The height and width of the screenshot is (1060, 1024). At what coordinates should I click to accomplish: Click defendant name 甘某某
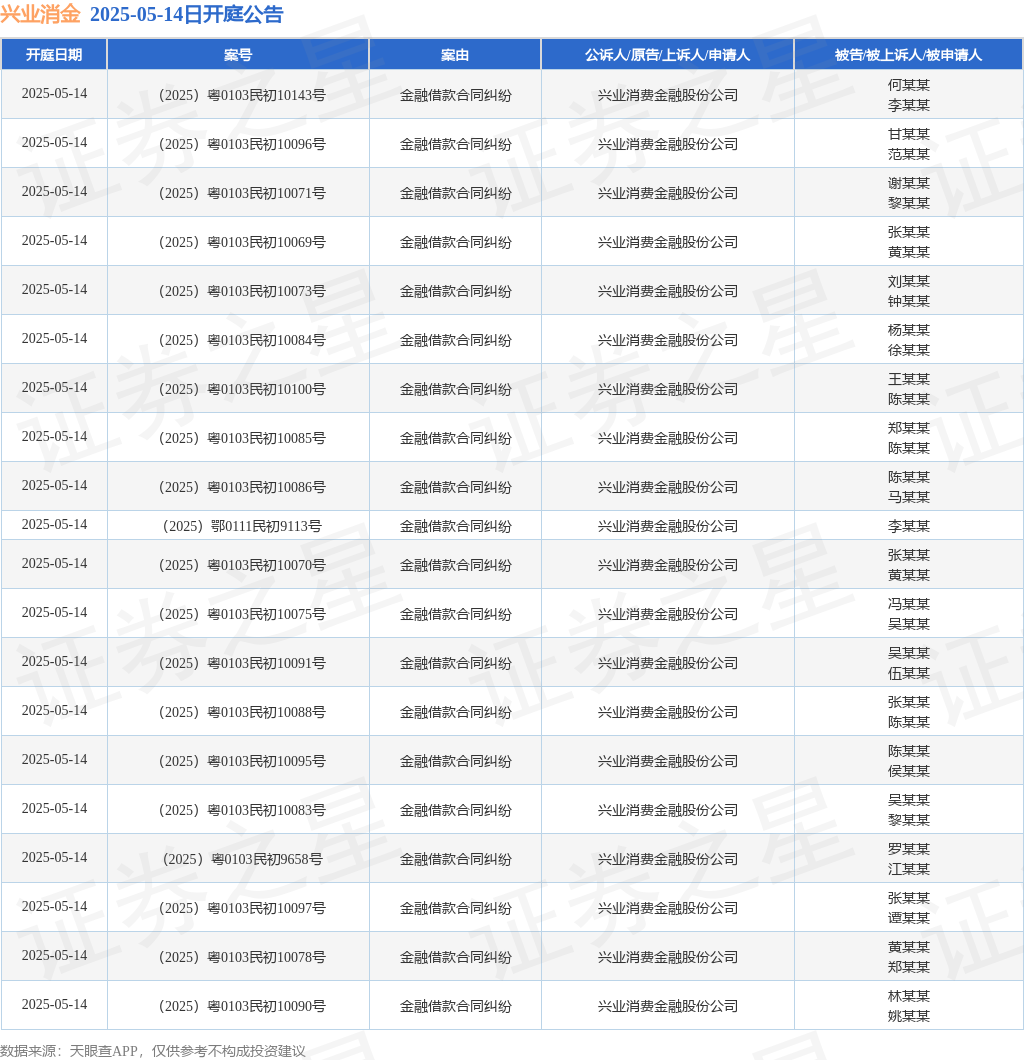pyautogui.click(x=908, y=134)
